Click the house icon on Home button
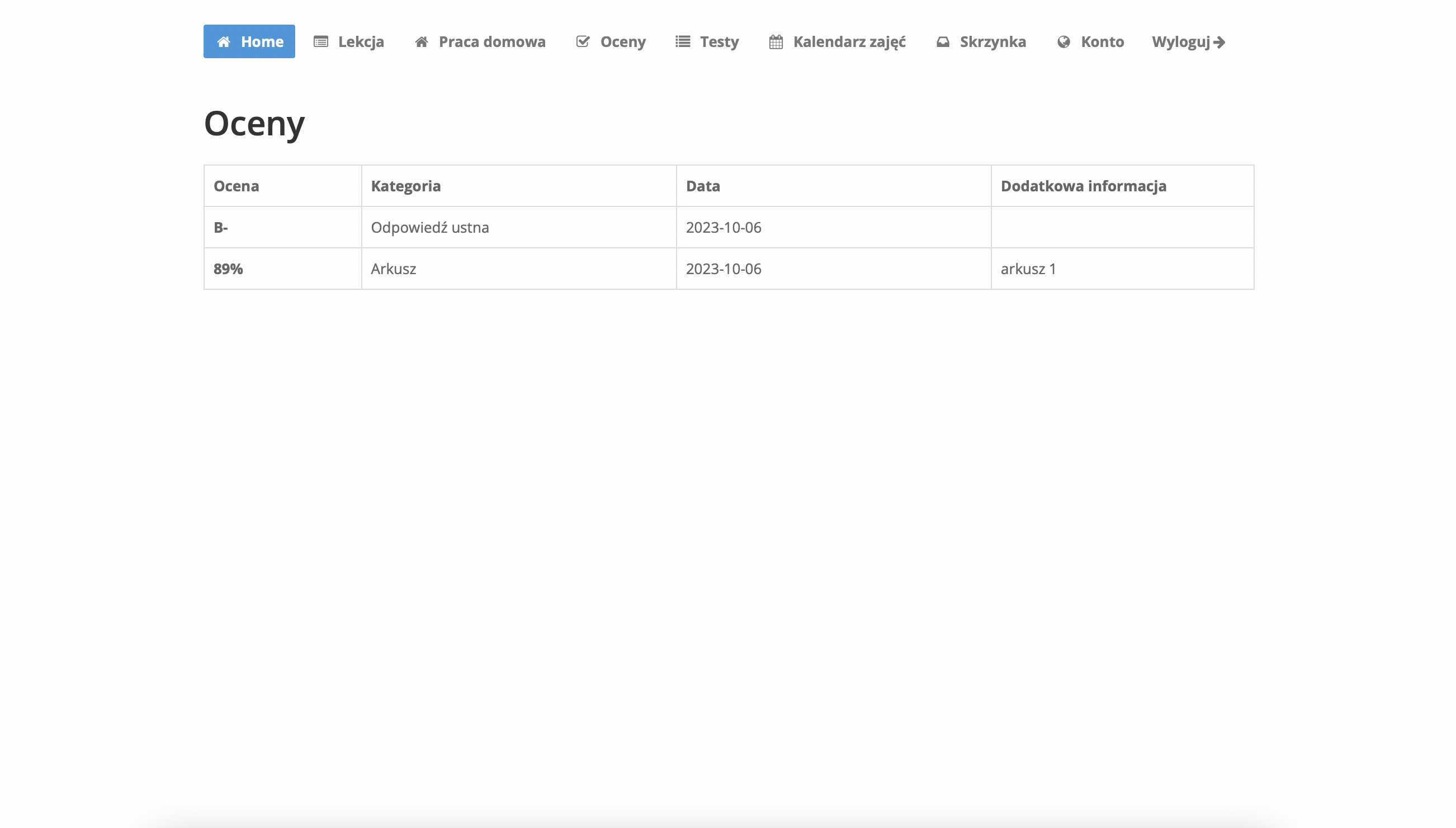The width and height of the screenshot is (1456, 828). 223,41
